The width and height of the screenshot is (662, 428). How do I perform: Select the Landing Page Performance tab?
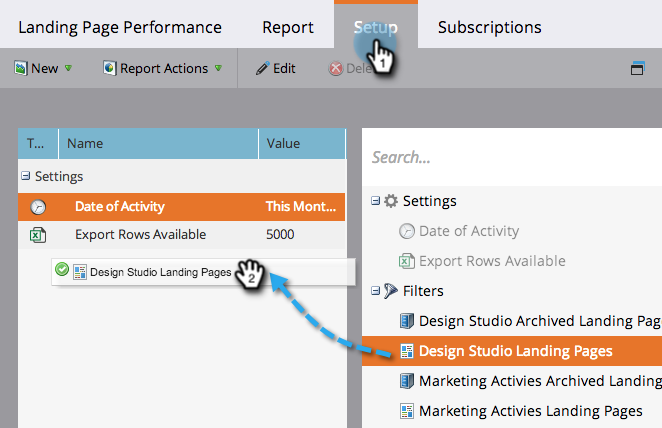(120, 27)
